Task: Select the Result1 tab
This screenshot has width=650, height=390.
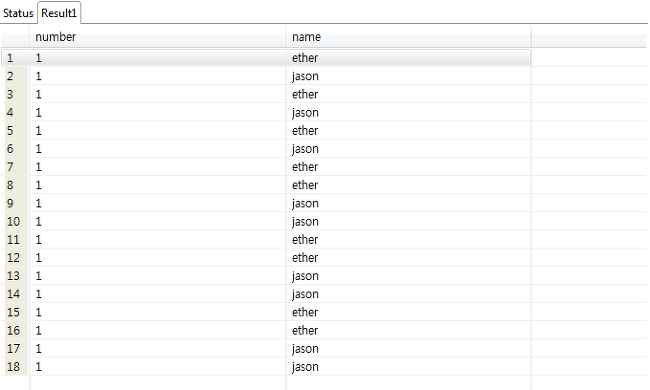Action: [x=59, y=13]
